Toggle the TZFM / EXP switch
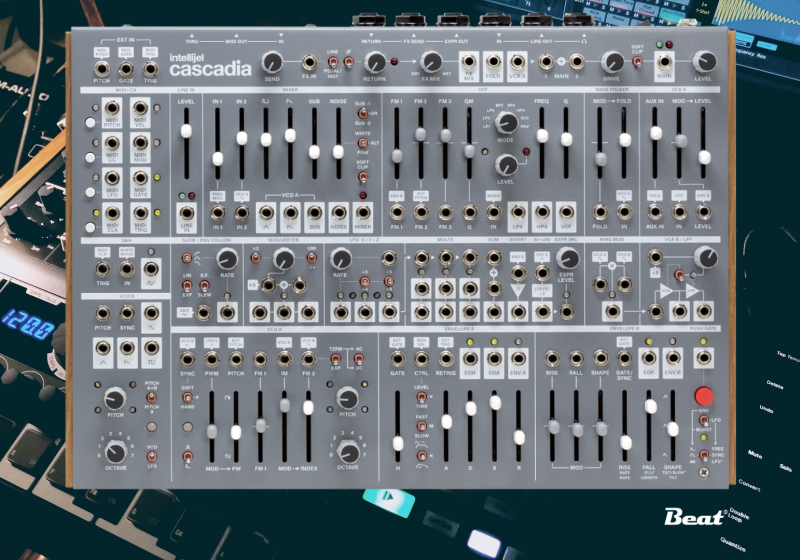Screen dimensions: 800x560 336,360
